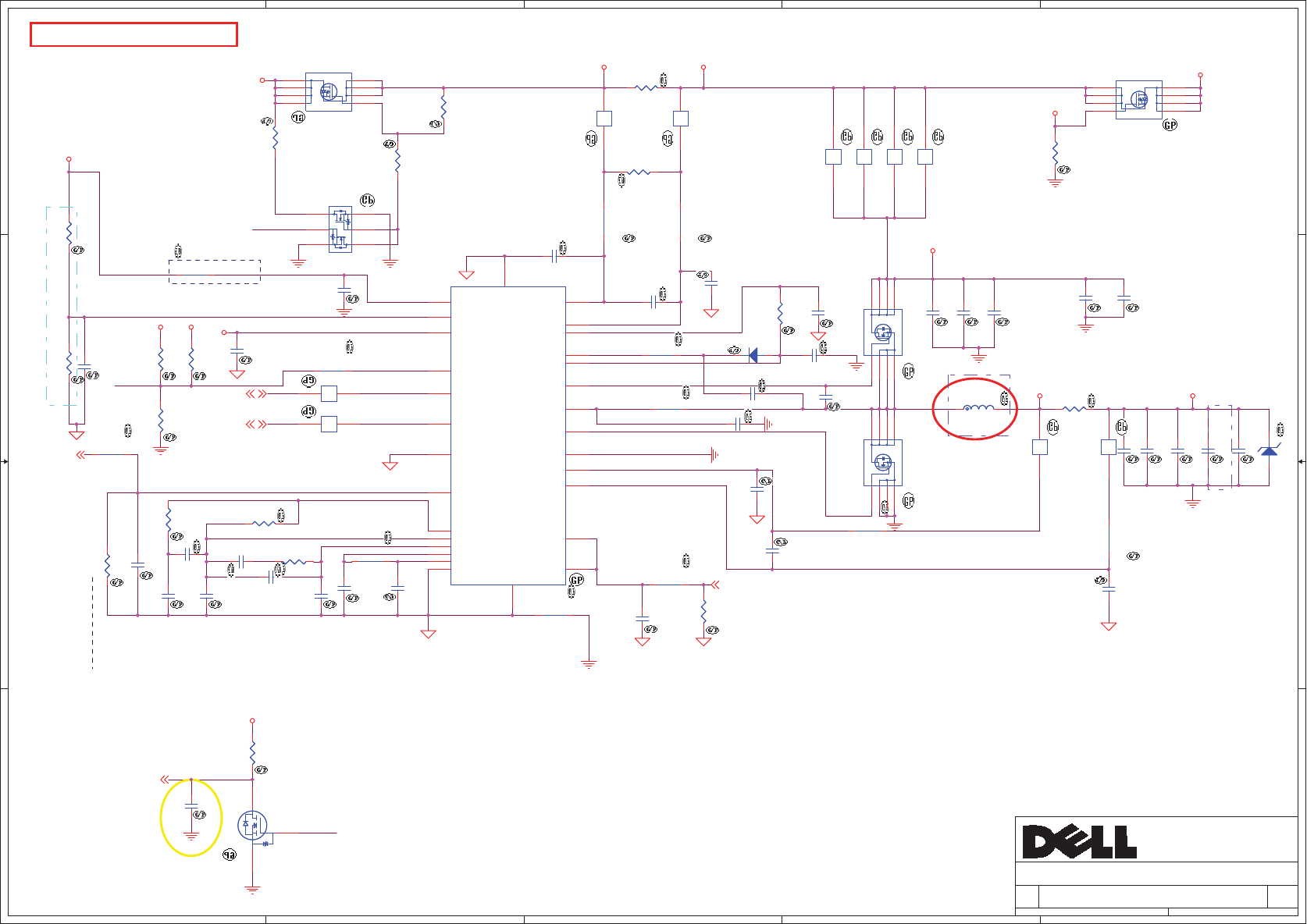Click the lower switching MOSFET below the inductor line
The width and height of the screenshot is (1307, 924).
[x=883, y=463]
